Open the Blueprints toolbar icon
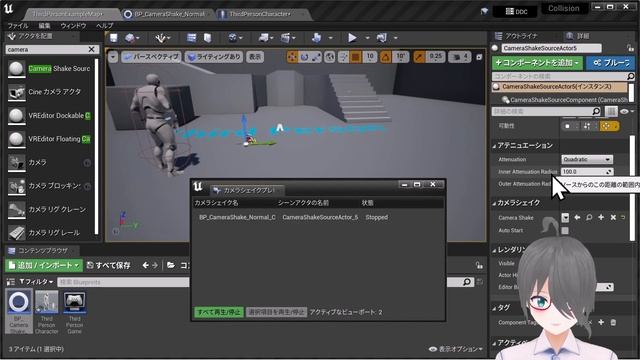 (x=264, y=38)
